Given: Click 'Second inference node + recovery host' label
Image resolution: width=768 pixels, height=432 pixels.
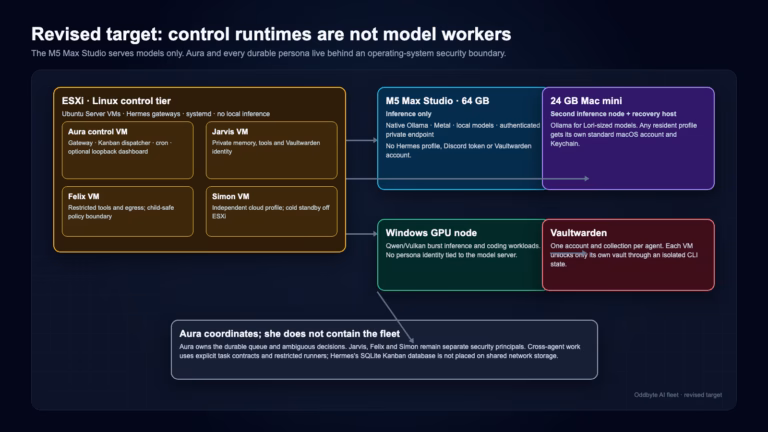Looking at the screenshot, I should click(613, 114).
